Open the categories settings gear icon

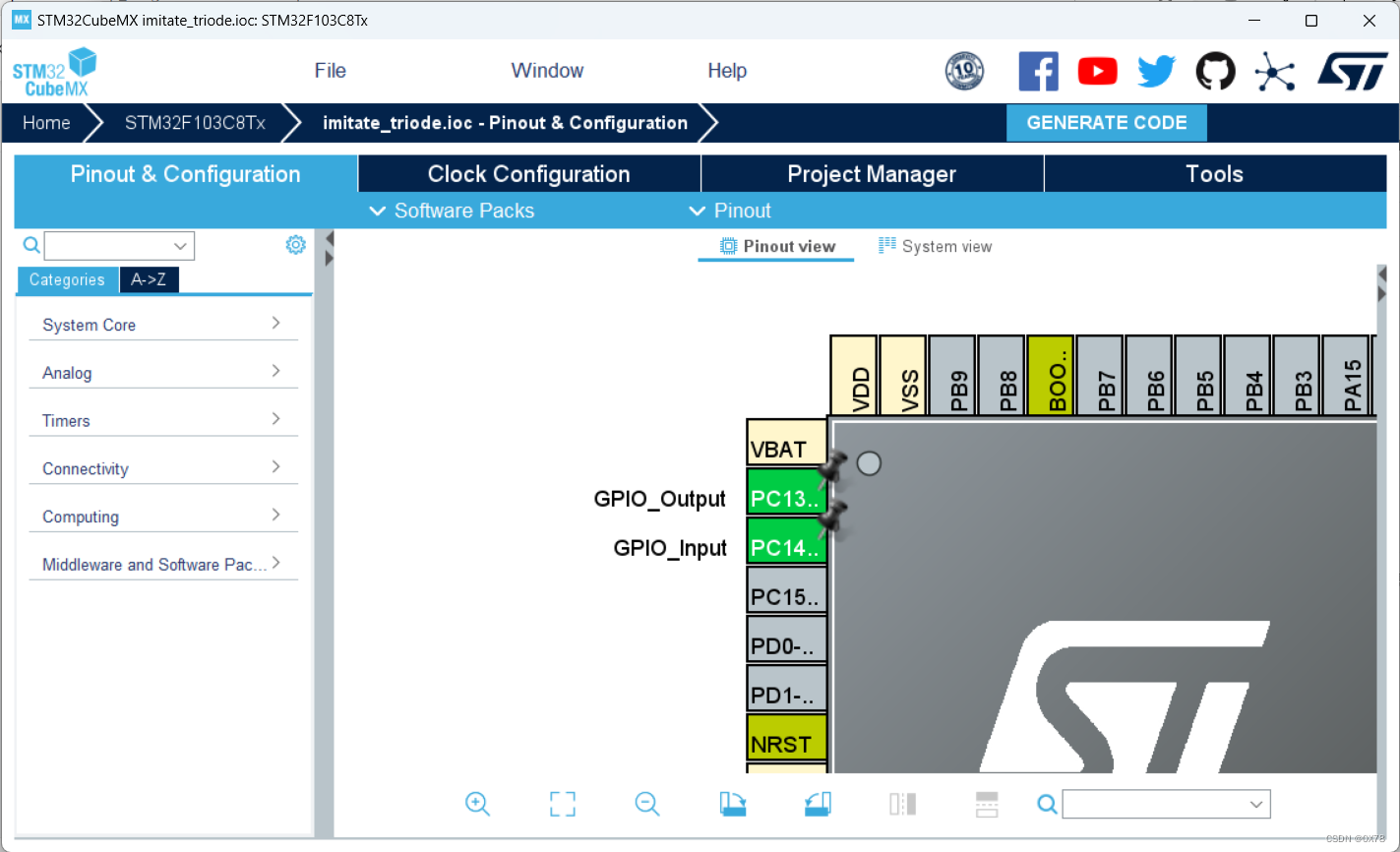tap(295, 245)
